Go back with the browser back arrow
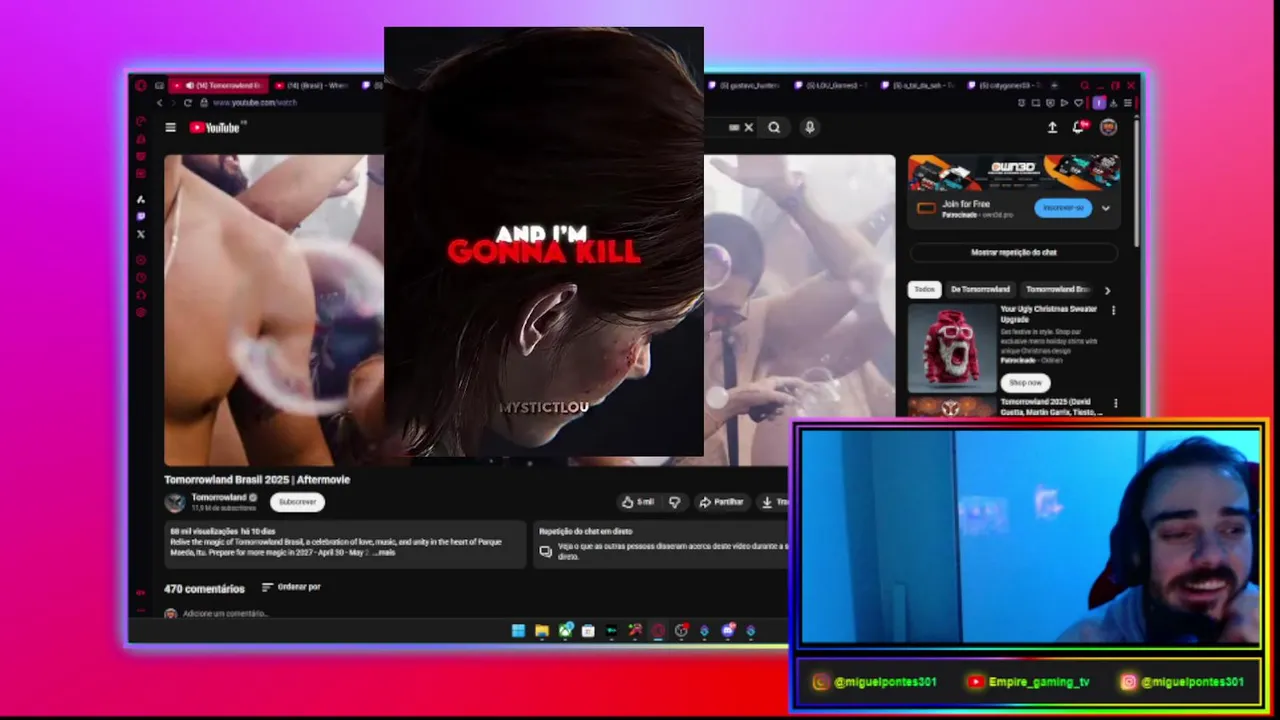Viewport: 1280px width, 720px height. (159, 102)
